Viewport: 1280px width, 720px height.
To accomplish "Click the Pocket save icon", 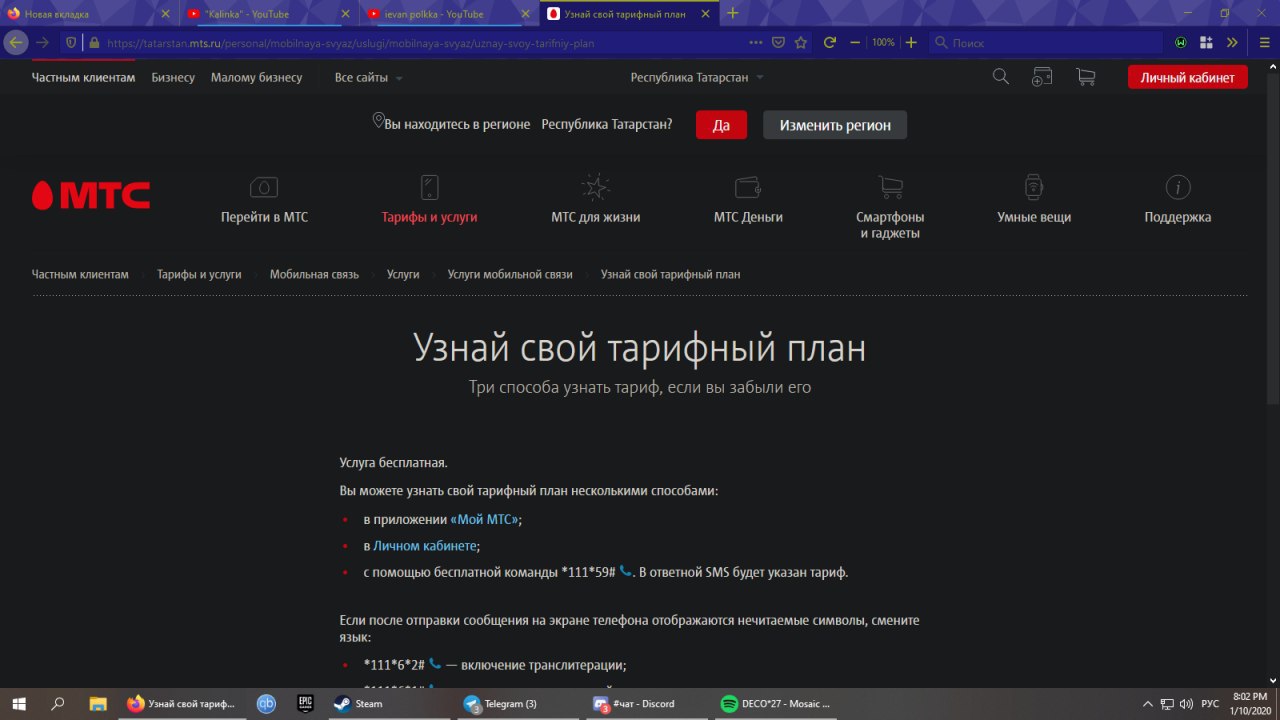I will tap(779, 43).
